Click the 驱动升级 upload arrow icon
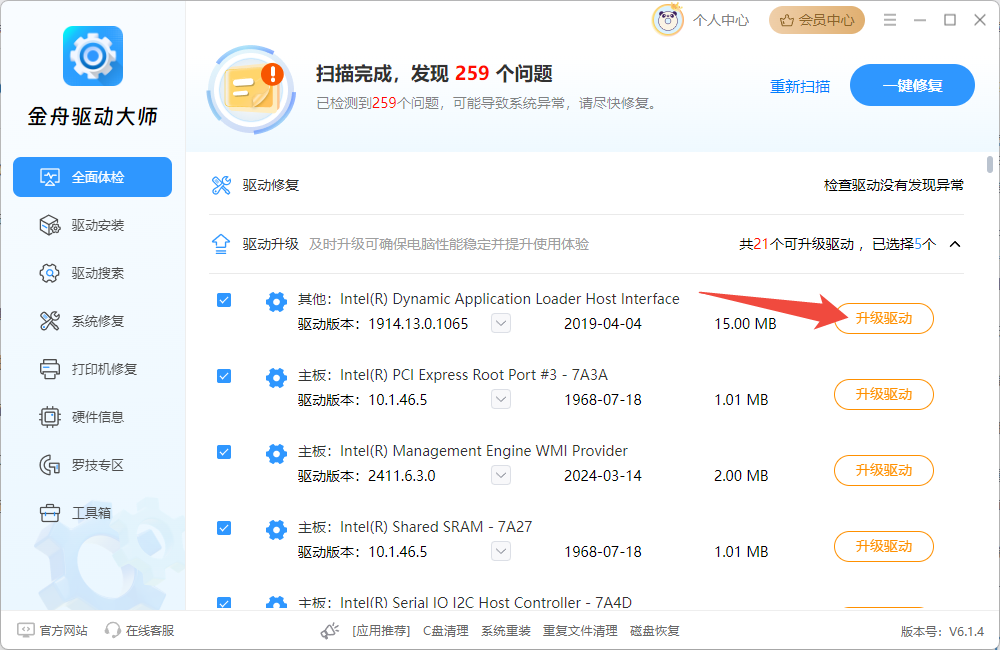The width and height of the screenshot is (1000, 650). pos(221,244)
